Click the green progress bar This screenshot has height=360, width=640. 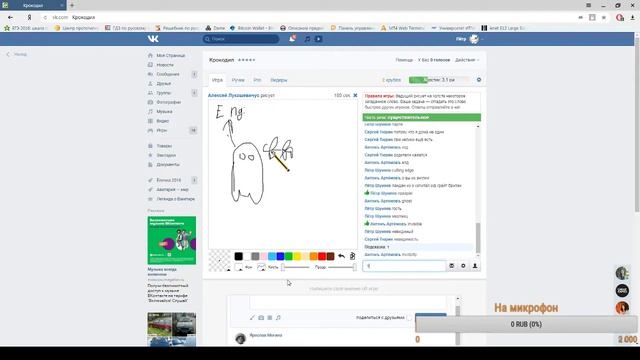click(439, 80)
